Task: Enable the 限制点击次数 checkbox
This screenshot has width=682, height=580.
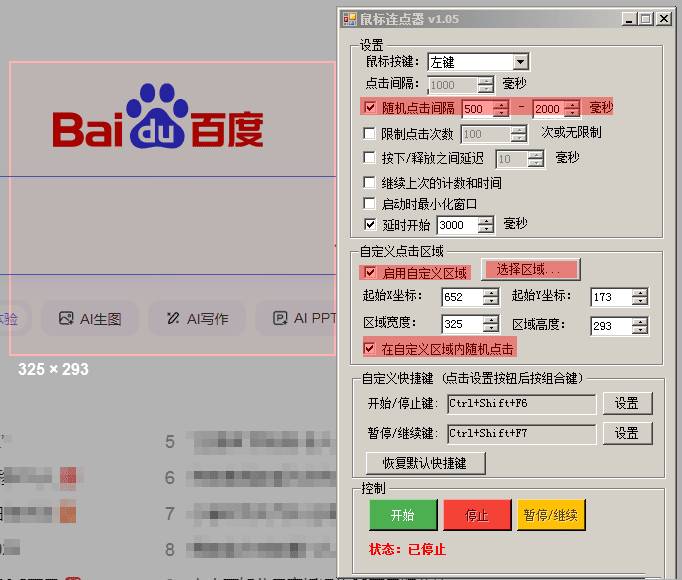Action: (369, 133)
